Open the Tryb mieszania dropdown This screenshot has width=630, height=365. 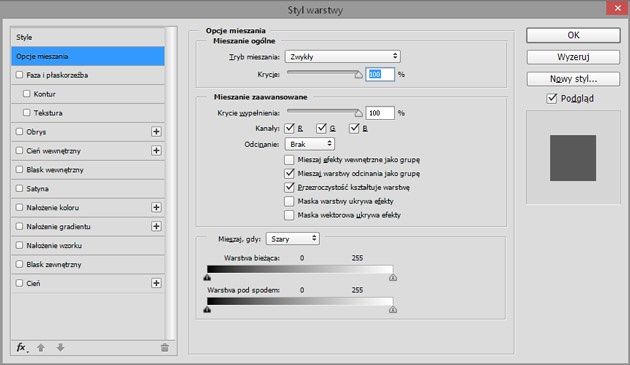pos(343,56)
